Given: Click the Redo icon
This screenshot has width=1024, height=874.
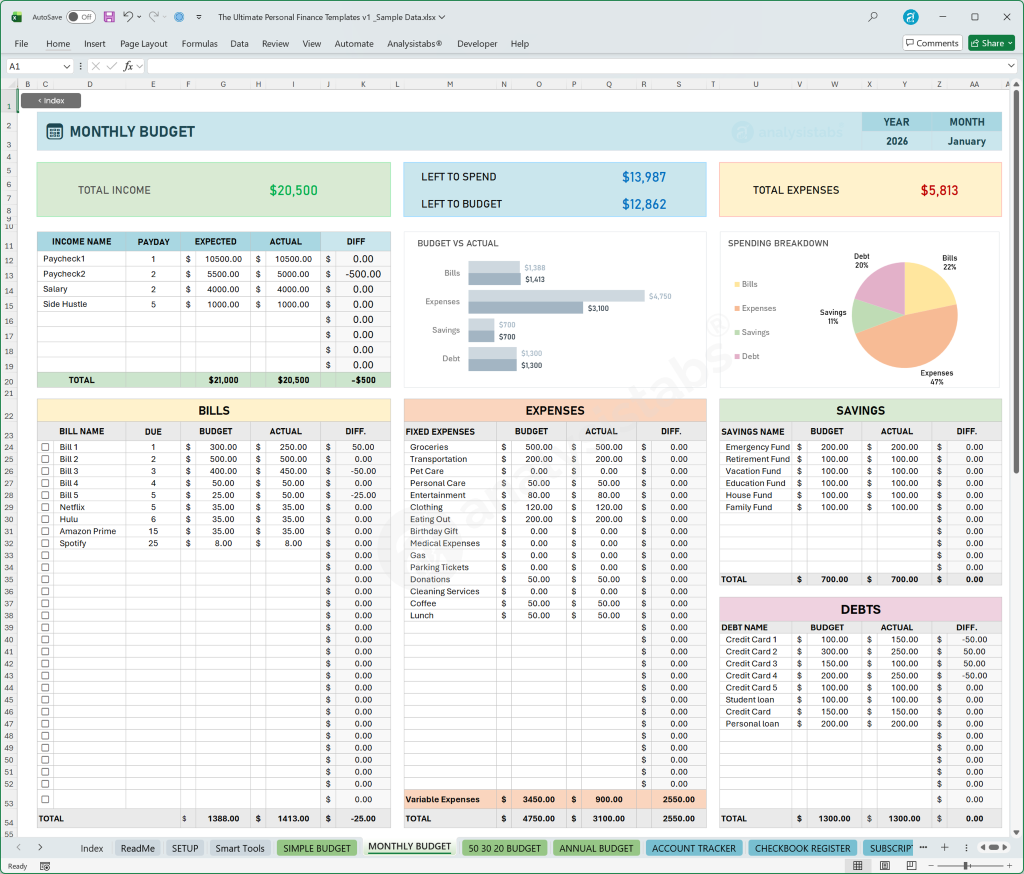Looking at the screenshot, I should click(153, 17).
